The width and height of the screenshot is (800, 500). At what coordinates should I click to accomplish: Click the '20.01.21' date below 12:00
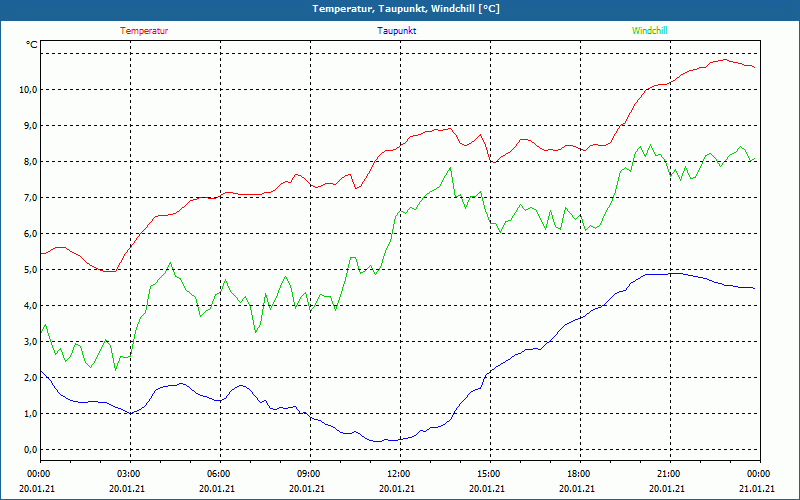pyautogui.click(x=396, y=488)
